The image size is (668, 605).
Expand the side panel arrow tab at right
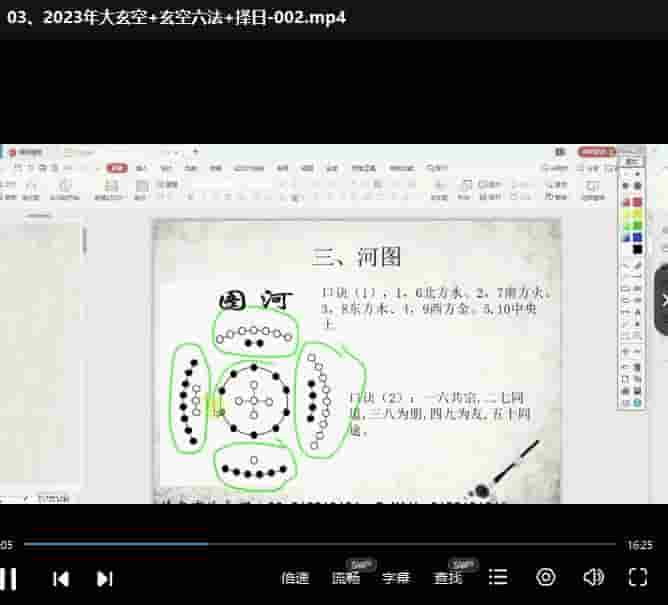tap(662, 300)
